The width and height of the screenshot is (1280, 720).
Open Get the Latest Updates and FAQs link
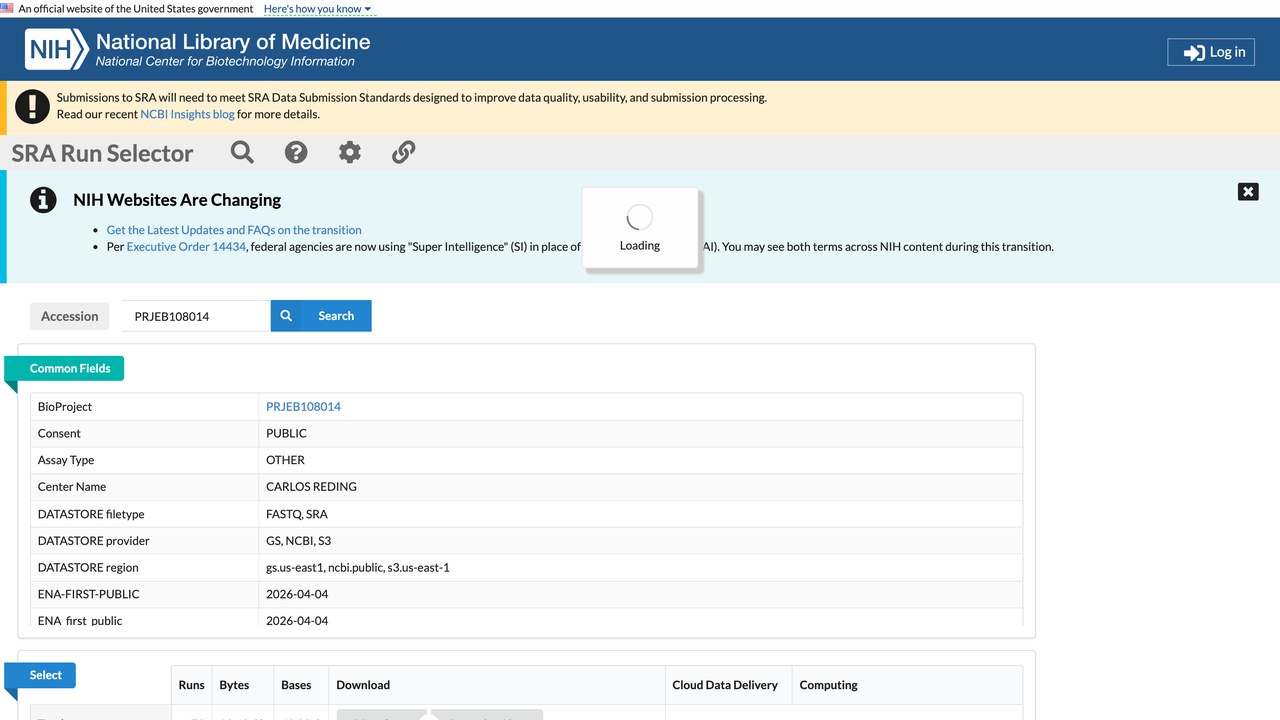click(234, 230)
